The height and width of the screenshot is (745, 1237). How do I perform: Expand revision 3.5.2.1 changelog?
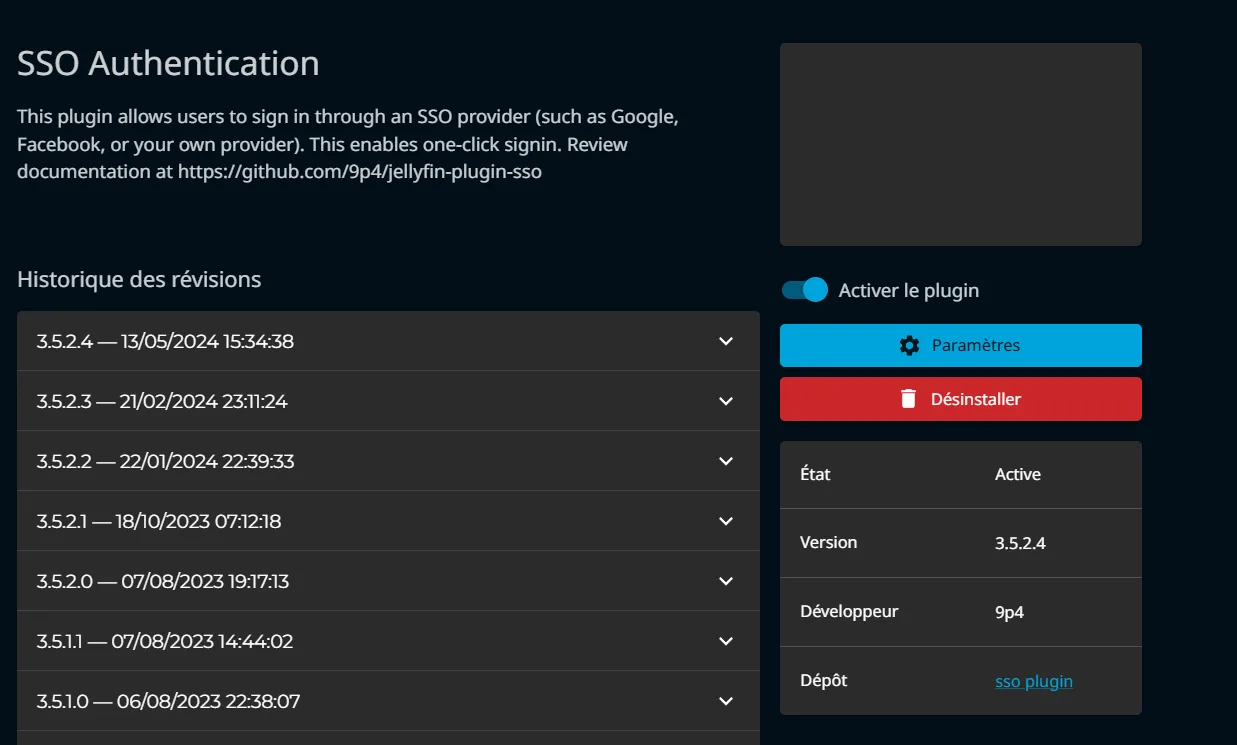(725, 521)
